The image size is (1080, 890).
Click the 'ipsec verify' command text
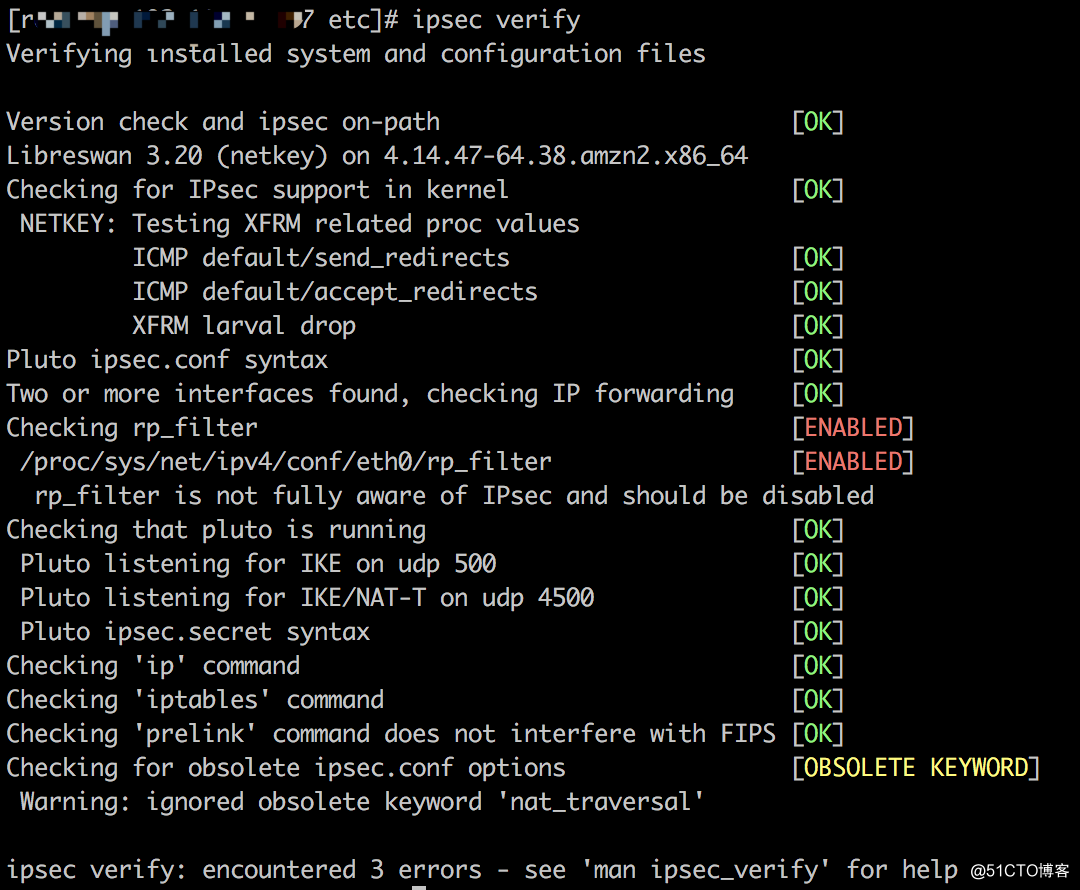pos(496,21)
